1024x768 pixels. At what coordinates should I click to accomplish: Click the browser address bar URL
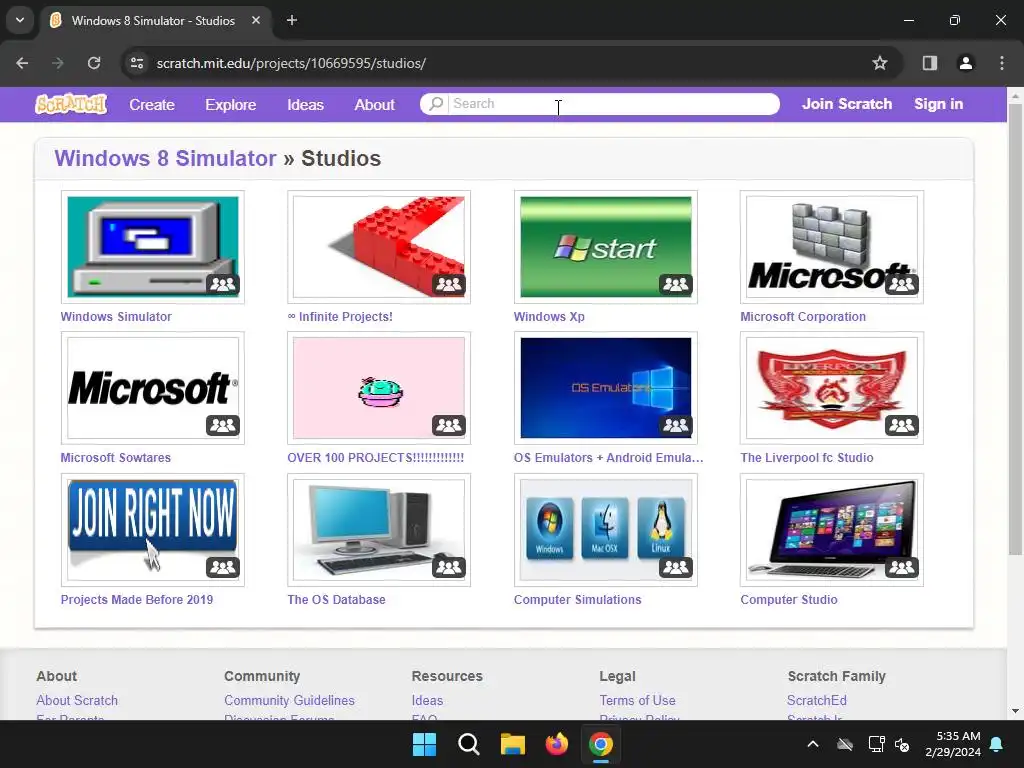pos(291,63)
